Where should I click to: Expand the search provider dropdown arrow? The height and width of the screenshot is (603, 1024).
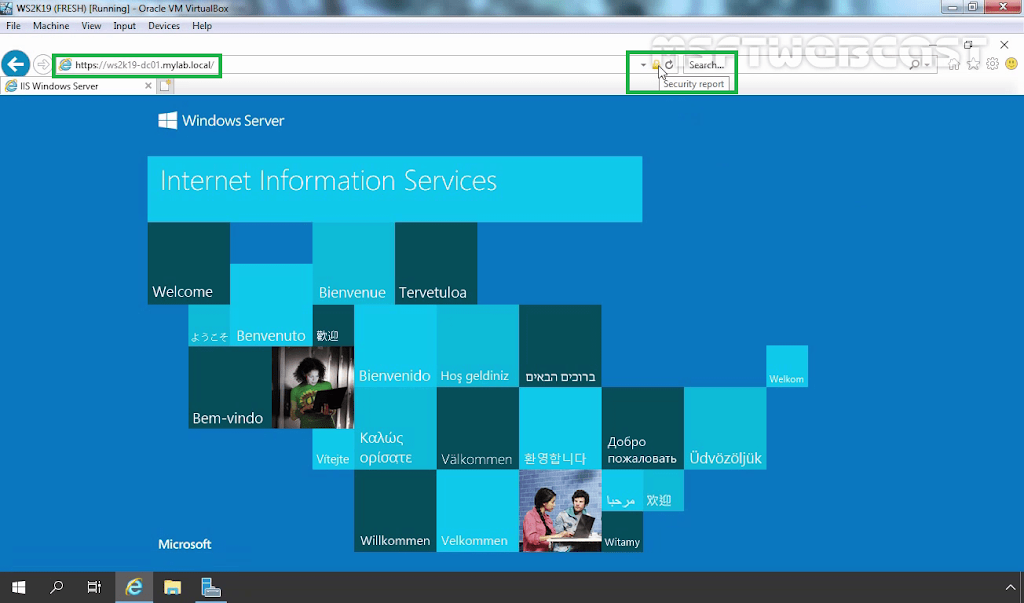(927, 65)
